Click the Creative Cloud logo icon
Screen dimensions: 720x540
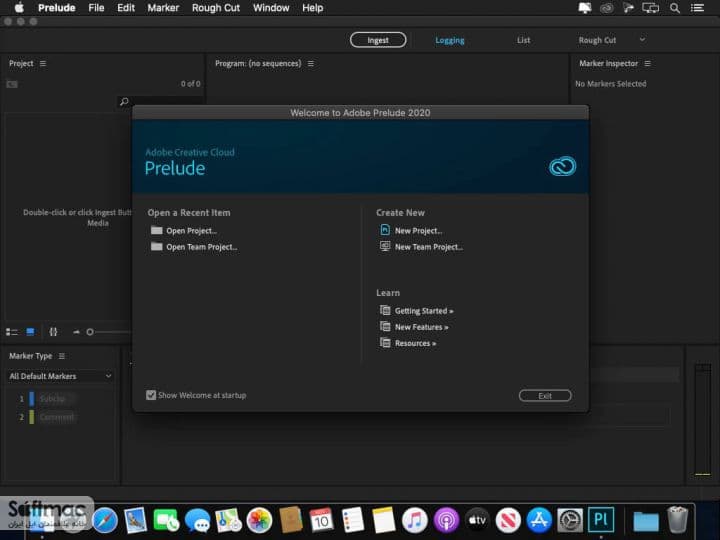click(x=562, y=166)
